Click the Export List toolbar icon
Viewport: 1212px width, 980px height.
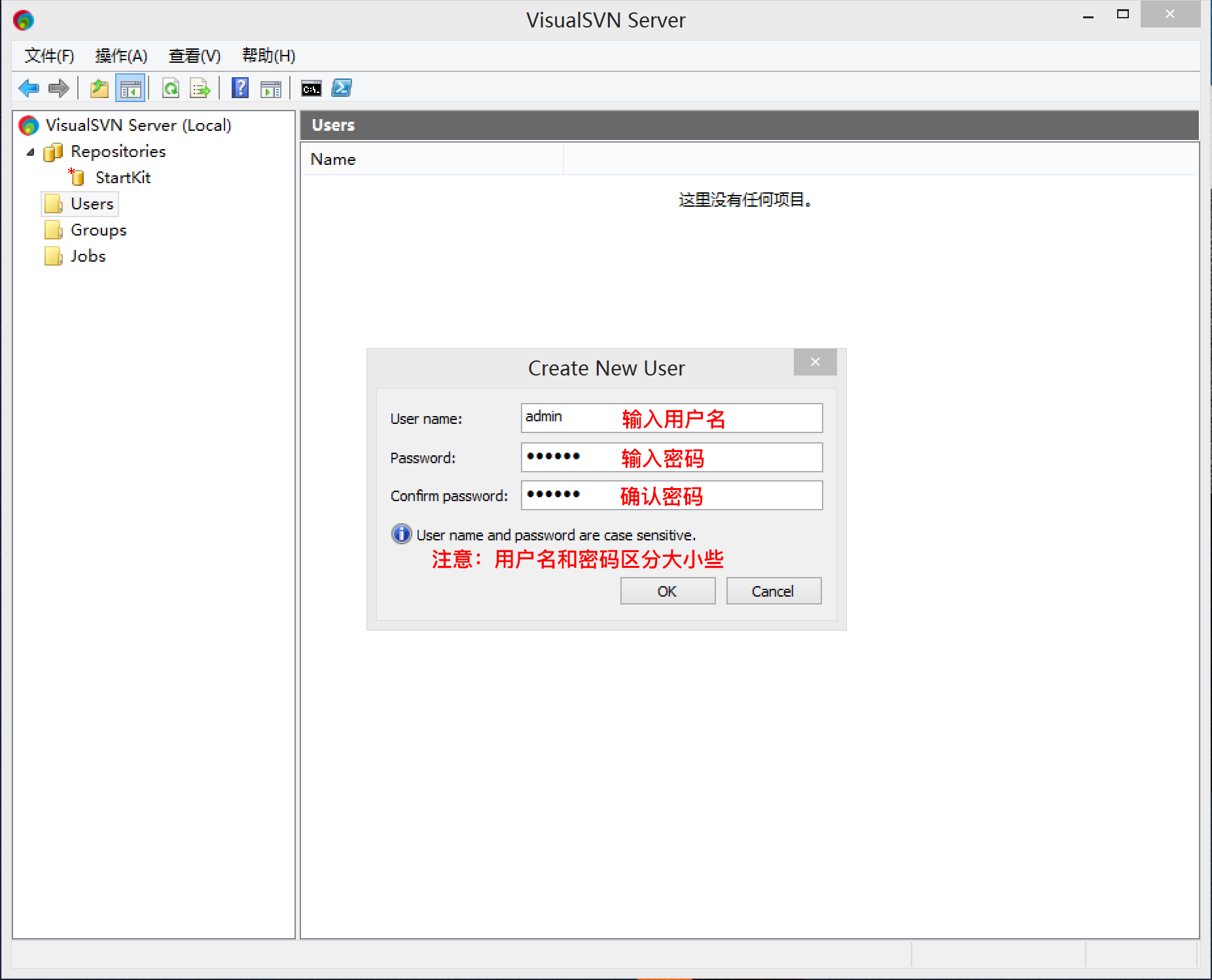[x=200, y=88]
